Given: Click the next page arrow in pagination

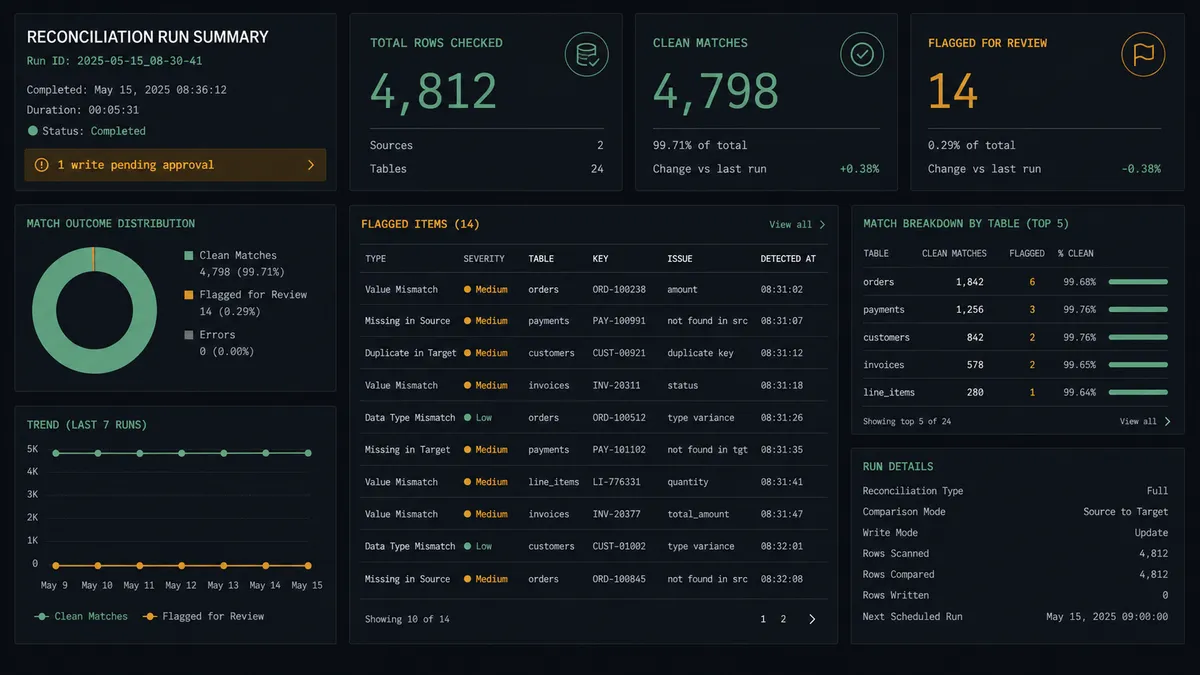Looking at the screenshot, I should pyautogui.click(x=812, y=619).
